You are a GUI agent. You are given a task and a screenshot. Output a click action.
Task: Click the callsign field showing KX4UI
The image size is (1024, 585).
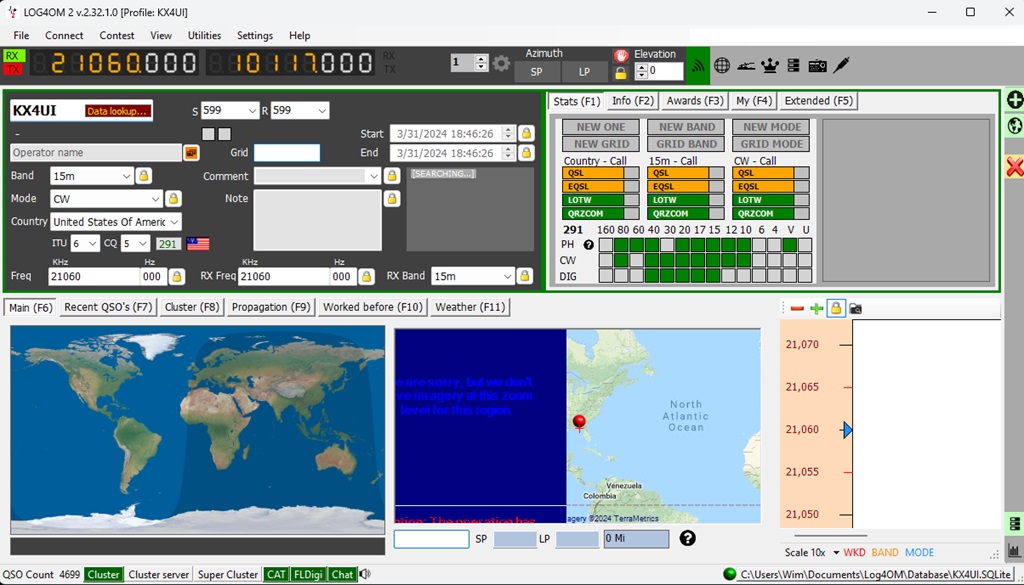[x=81, y=111]
